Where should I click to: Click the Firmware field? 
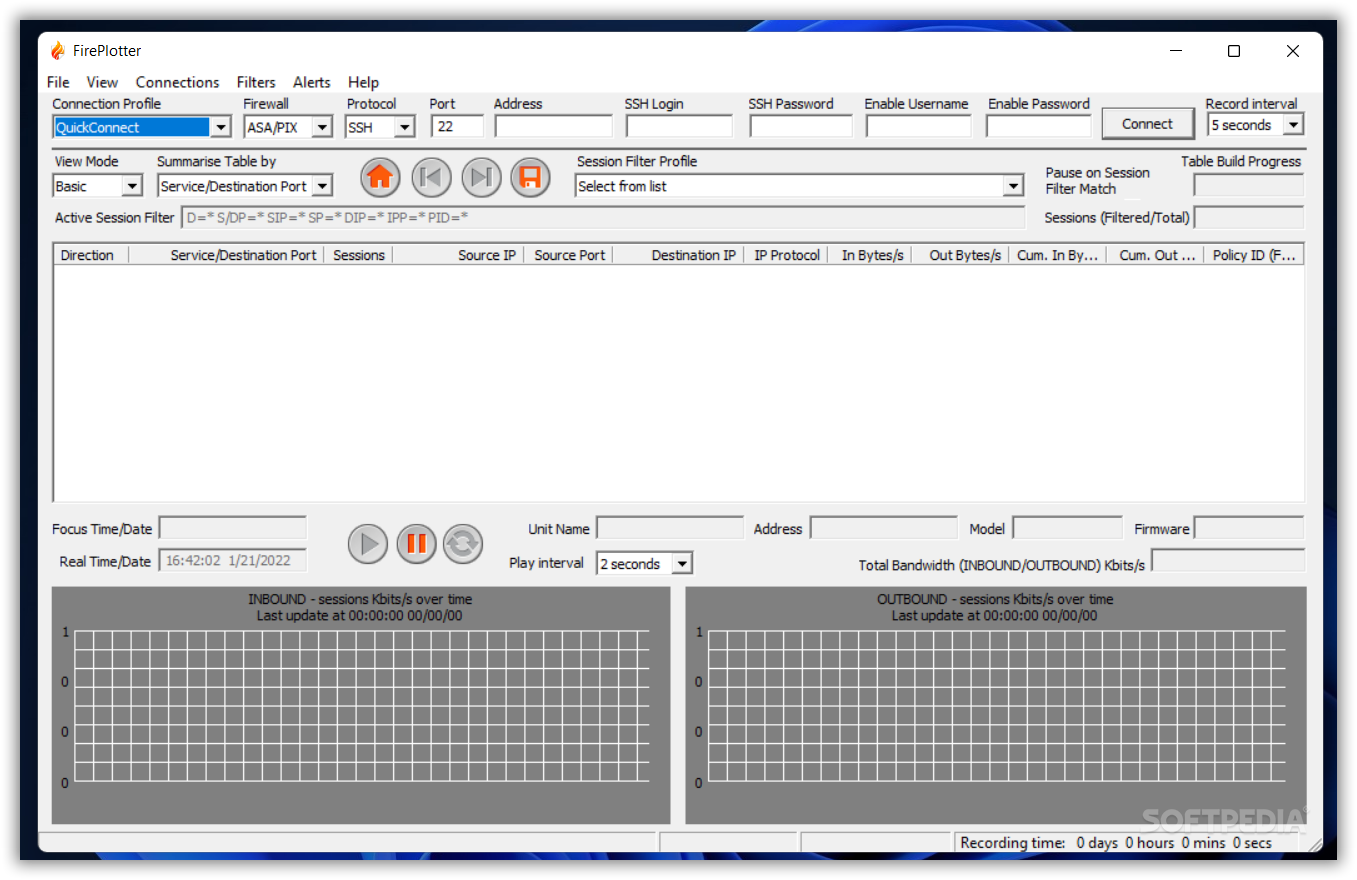1249,528
